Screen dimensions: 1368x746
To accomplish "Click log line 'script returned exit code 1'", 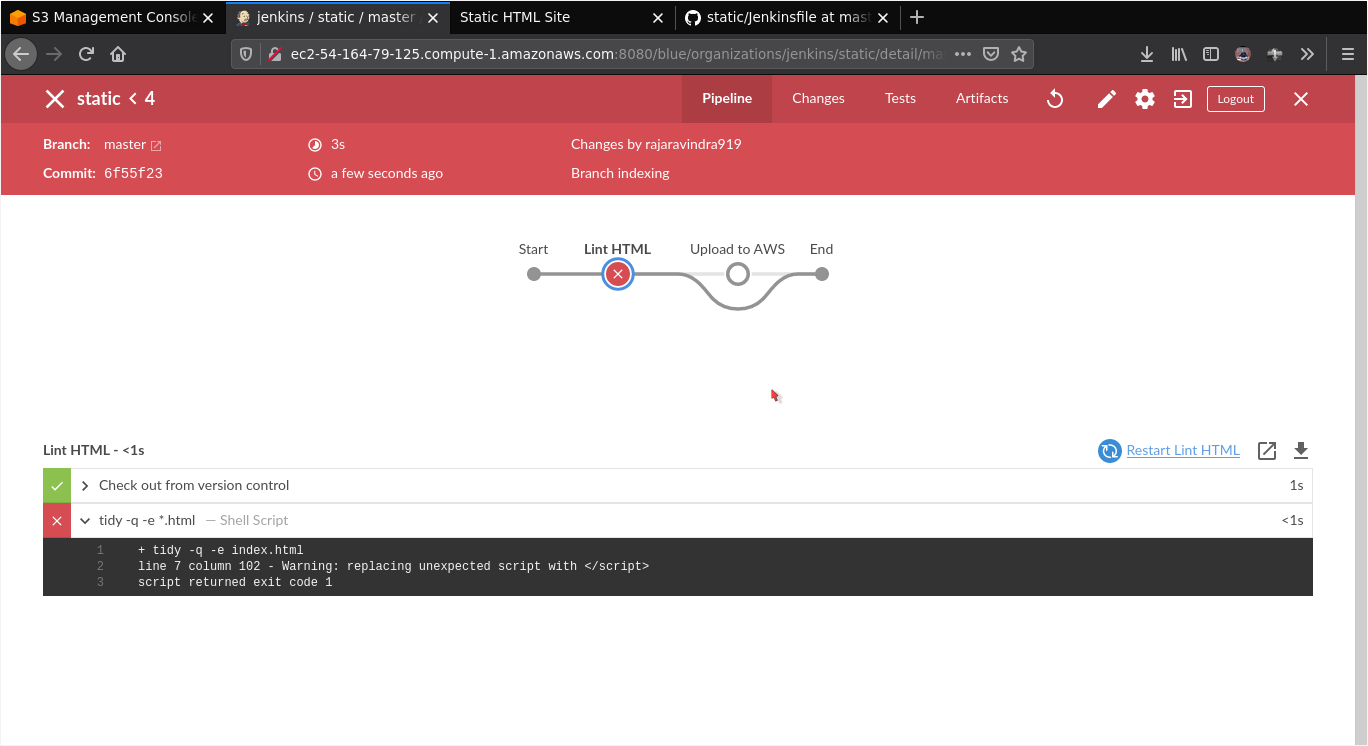I will tap(235, 583).
